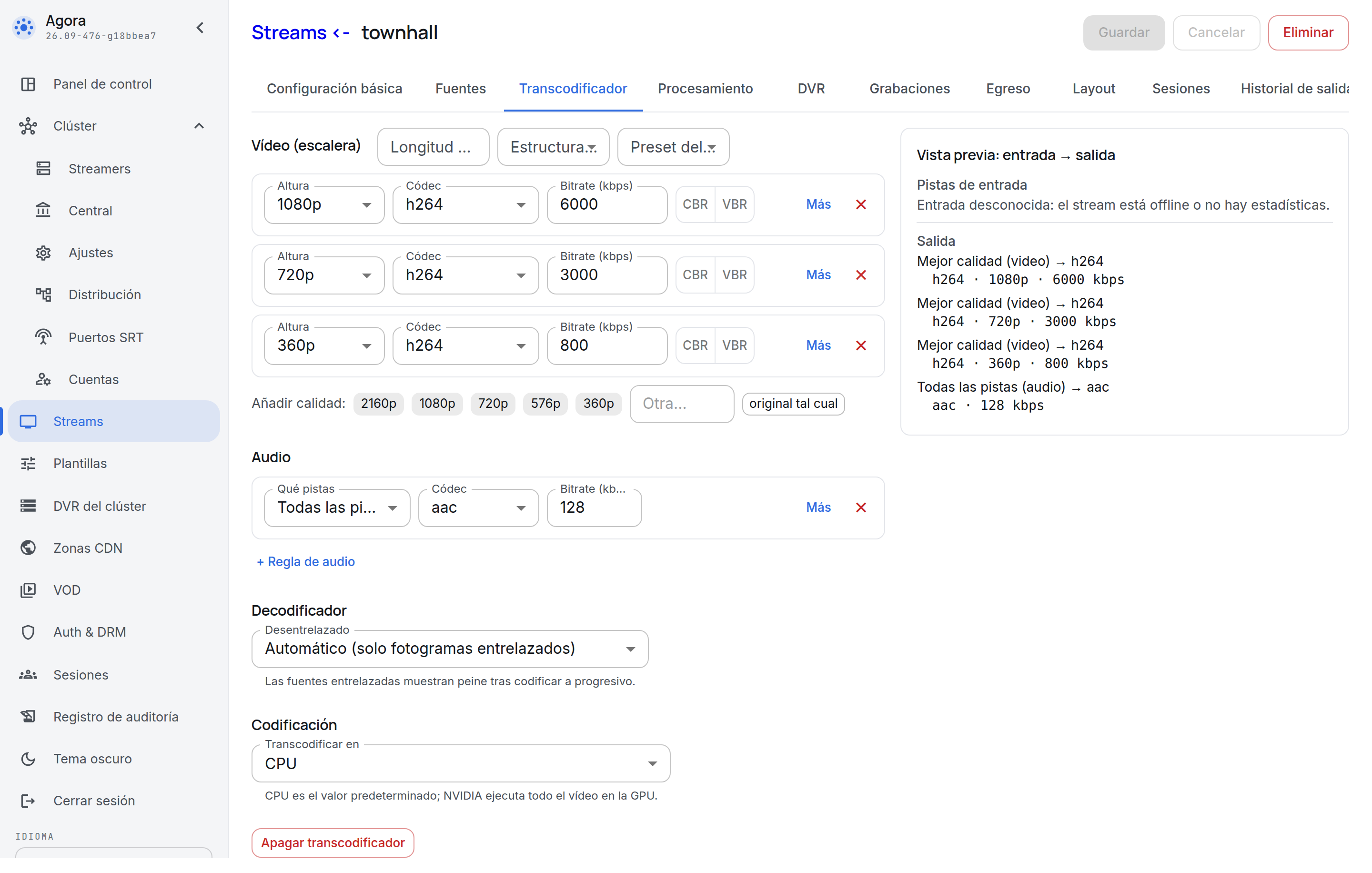Open the Central bank icon
Screen dimensions: 1372x873
43,211
